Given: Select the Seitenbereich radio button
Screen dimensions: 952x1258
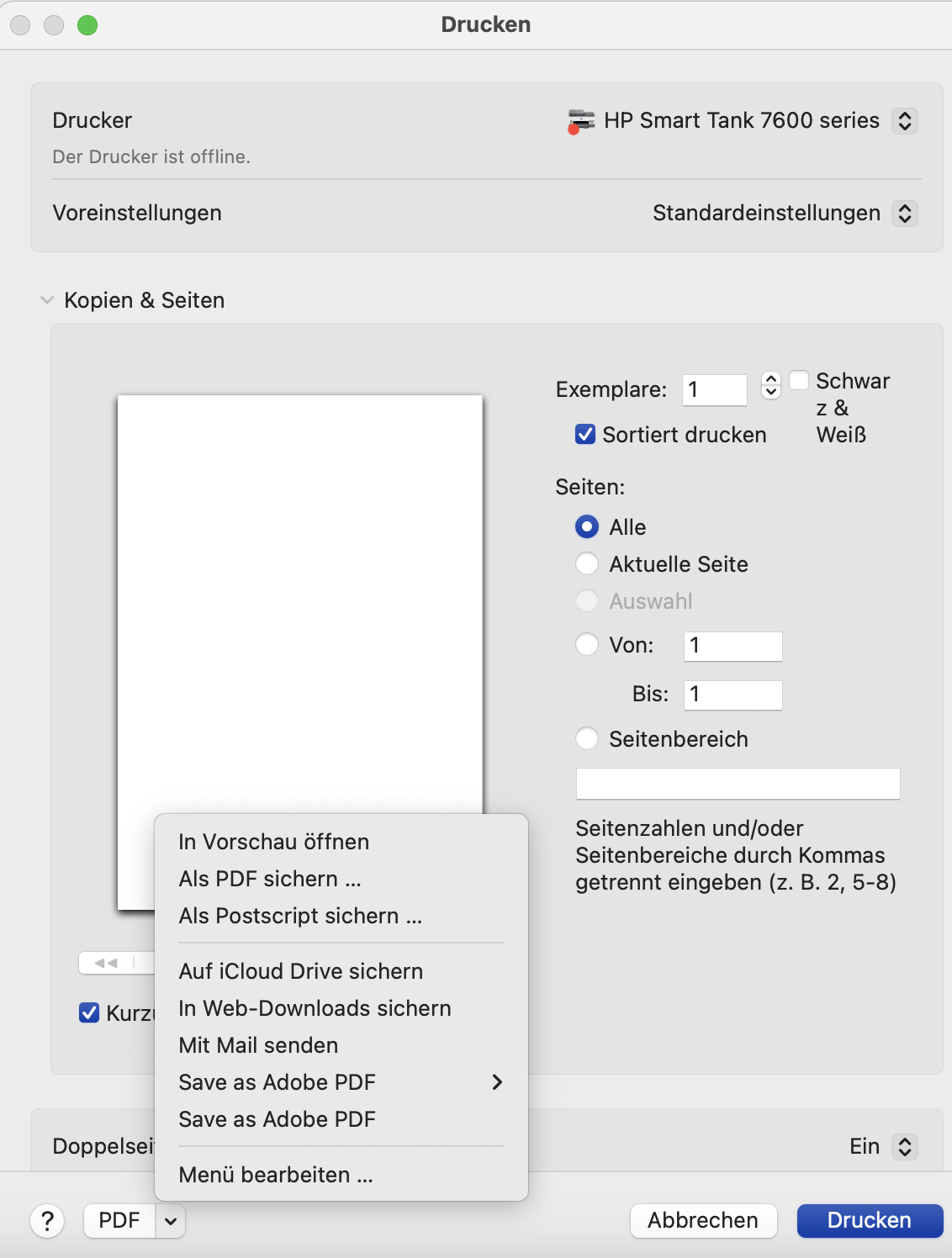Looking at the screenshot, I should pyautogui.click(x=586, y=738).
